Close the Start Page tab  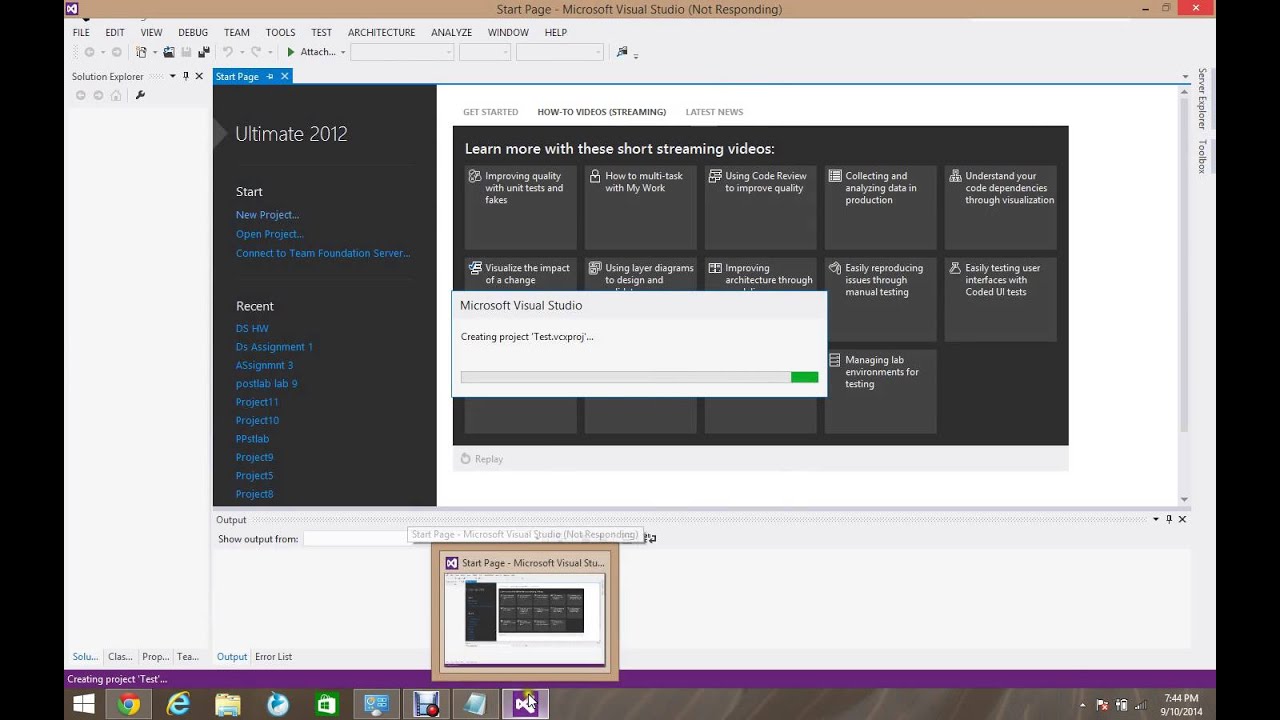tap(284, 76)
